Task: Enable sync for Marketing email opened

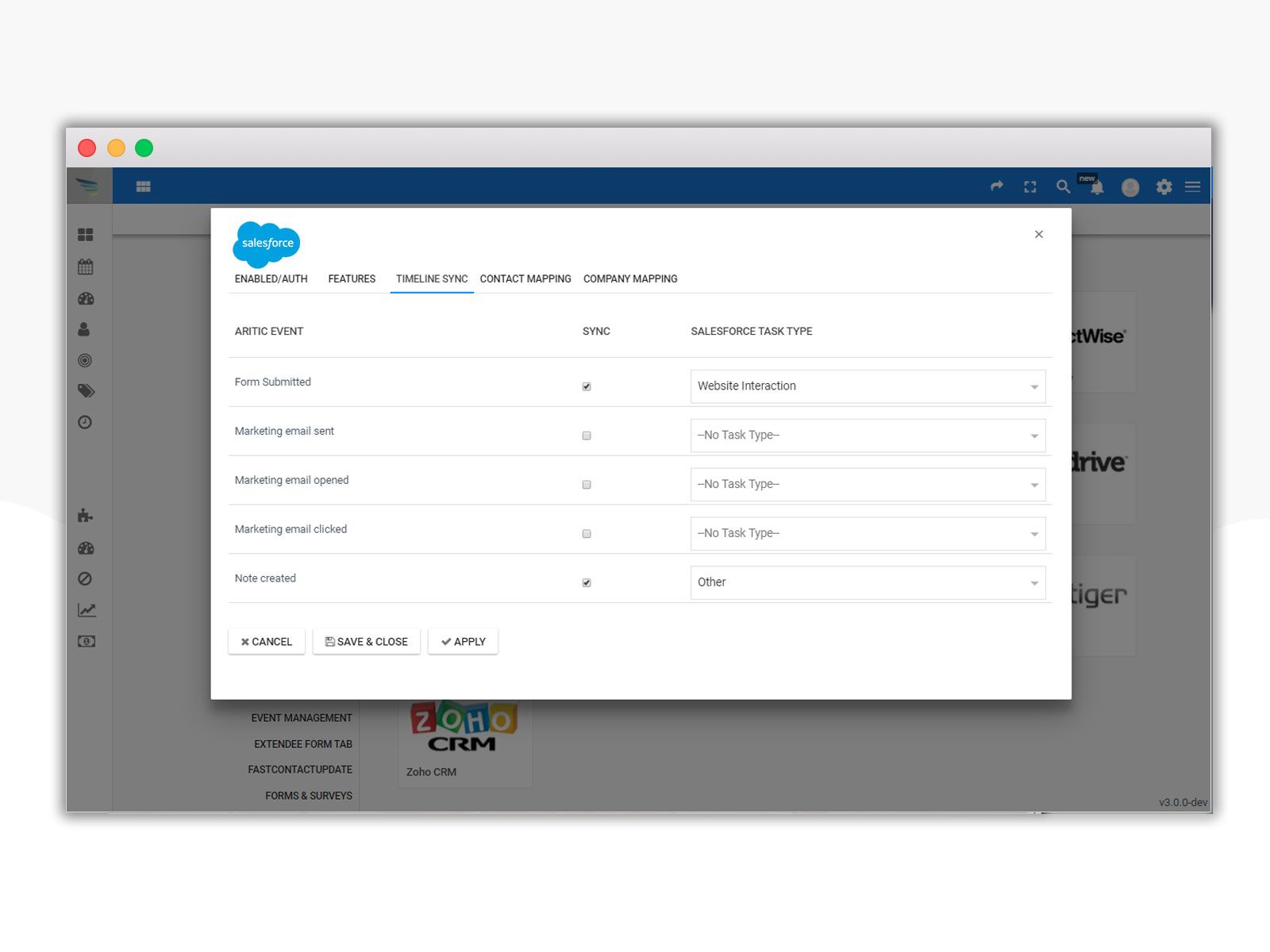Action: coord(587,485)
